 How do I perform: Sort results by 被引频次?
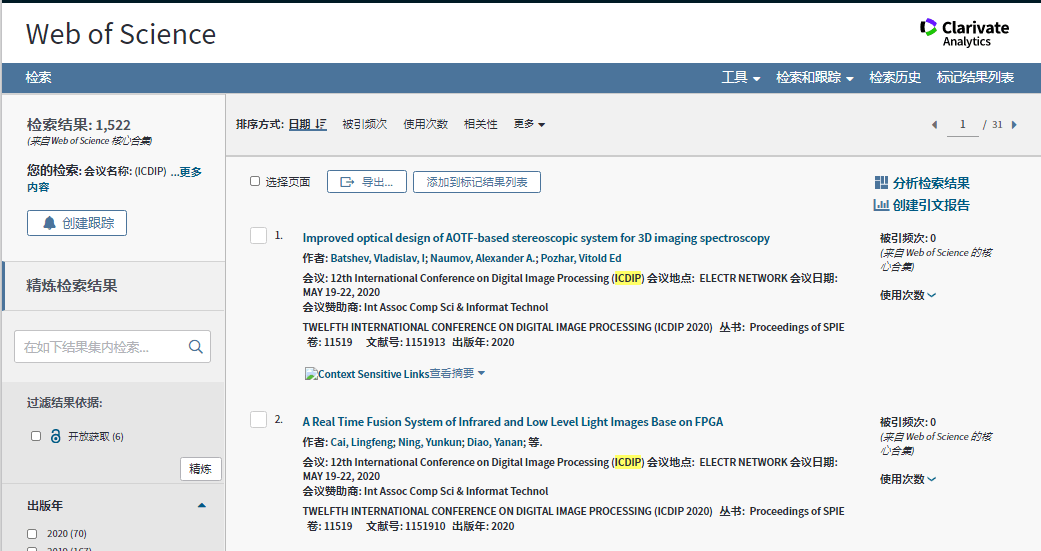coord(364,124)
